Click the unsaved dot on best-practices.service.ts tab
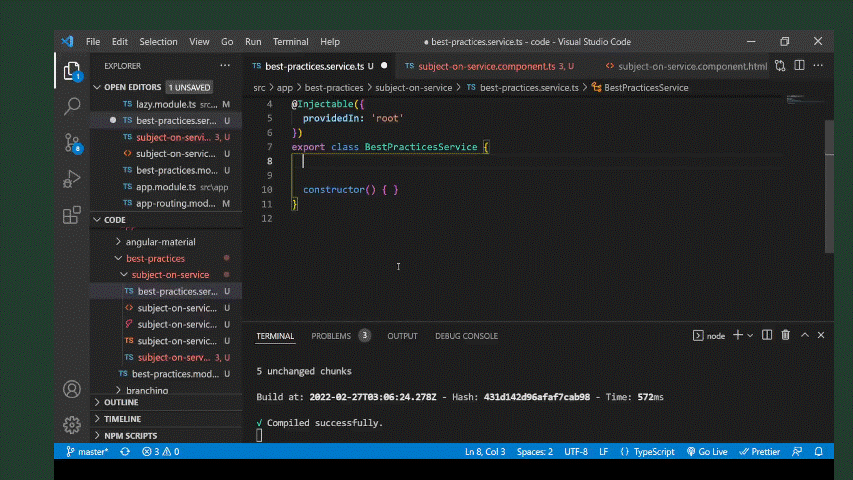Viewport: 853px width, 480px height. point(384,66)
